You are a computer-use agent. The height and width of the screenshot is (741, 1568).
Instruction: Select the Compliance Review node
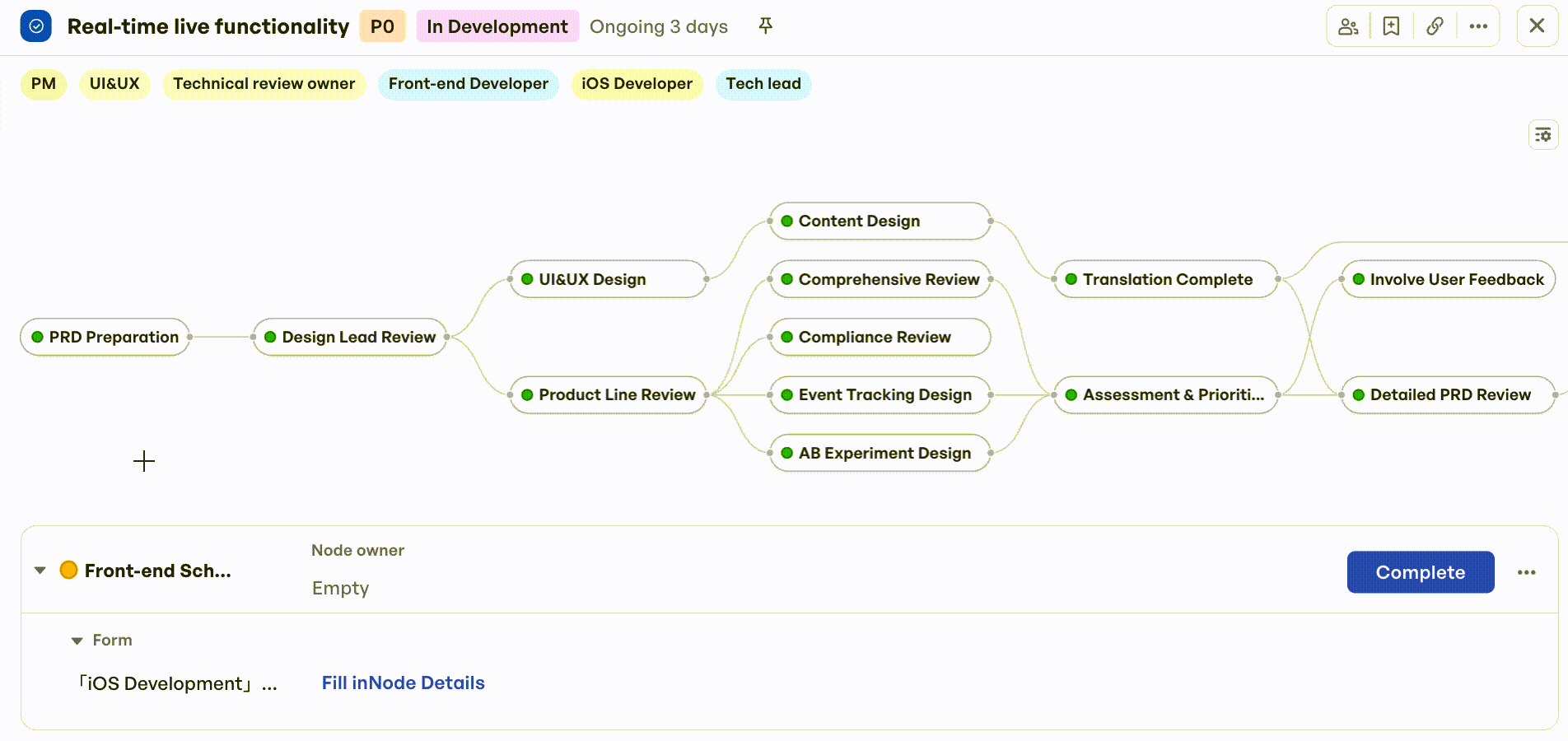coord(880,338)
